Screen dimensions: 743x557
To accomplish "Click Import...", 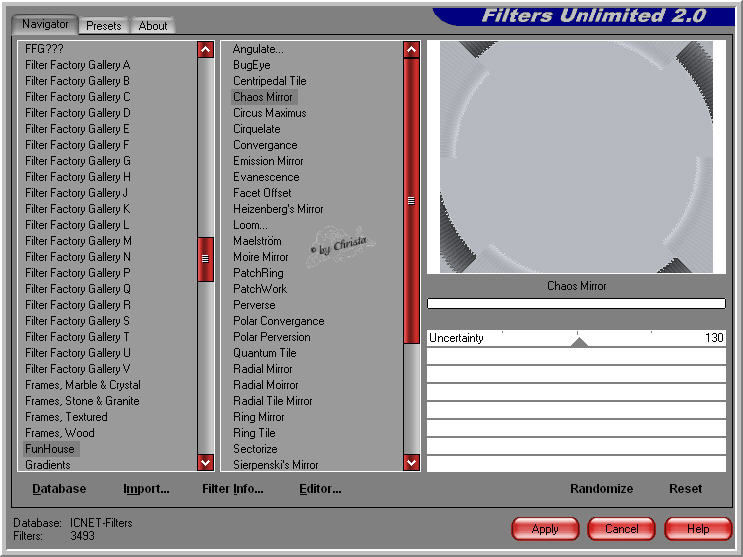I will click(146, 489).
